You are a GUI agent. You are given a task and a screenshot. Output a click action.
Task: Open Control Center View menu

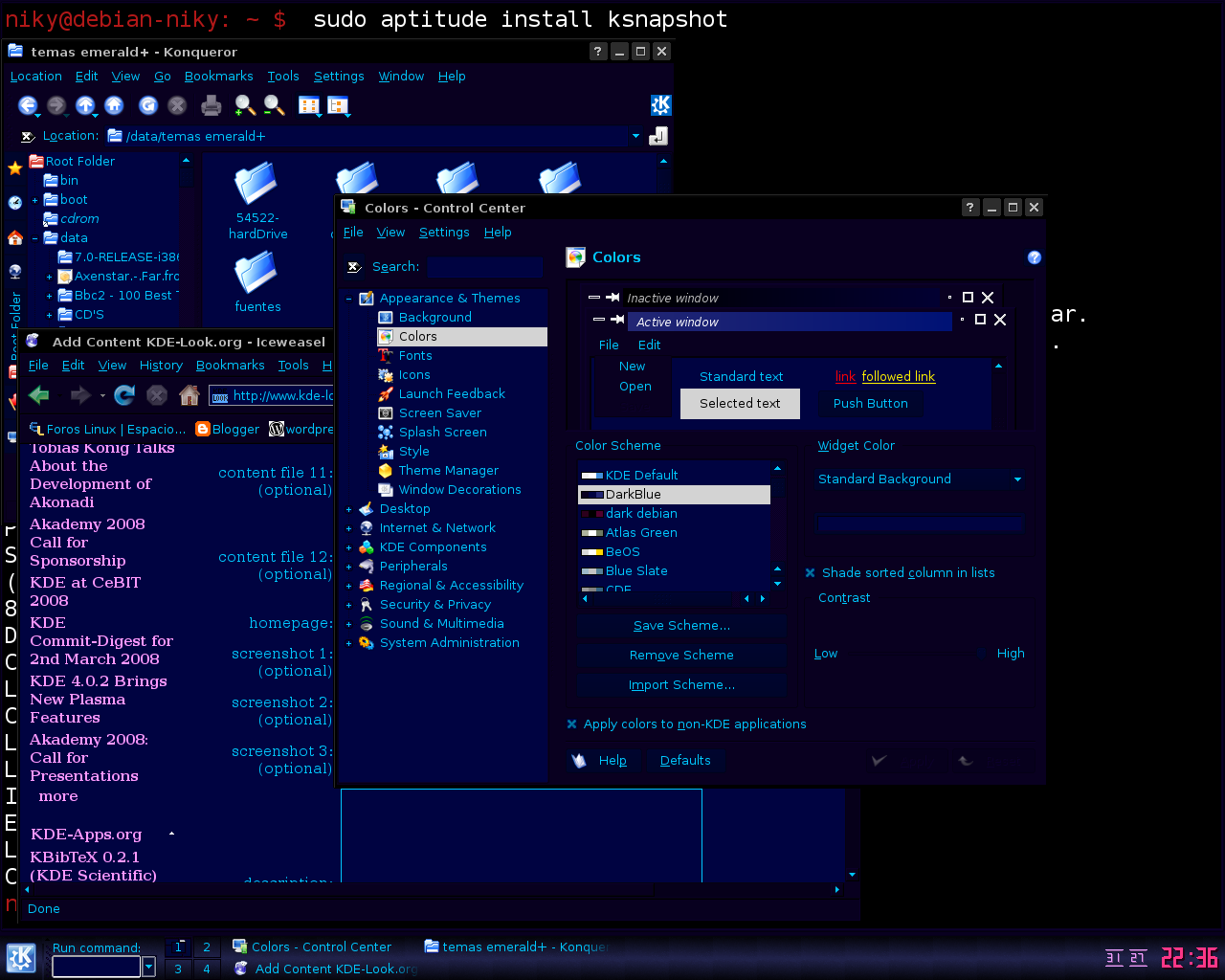[390, 232]
